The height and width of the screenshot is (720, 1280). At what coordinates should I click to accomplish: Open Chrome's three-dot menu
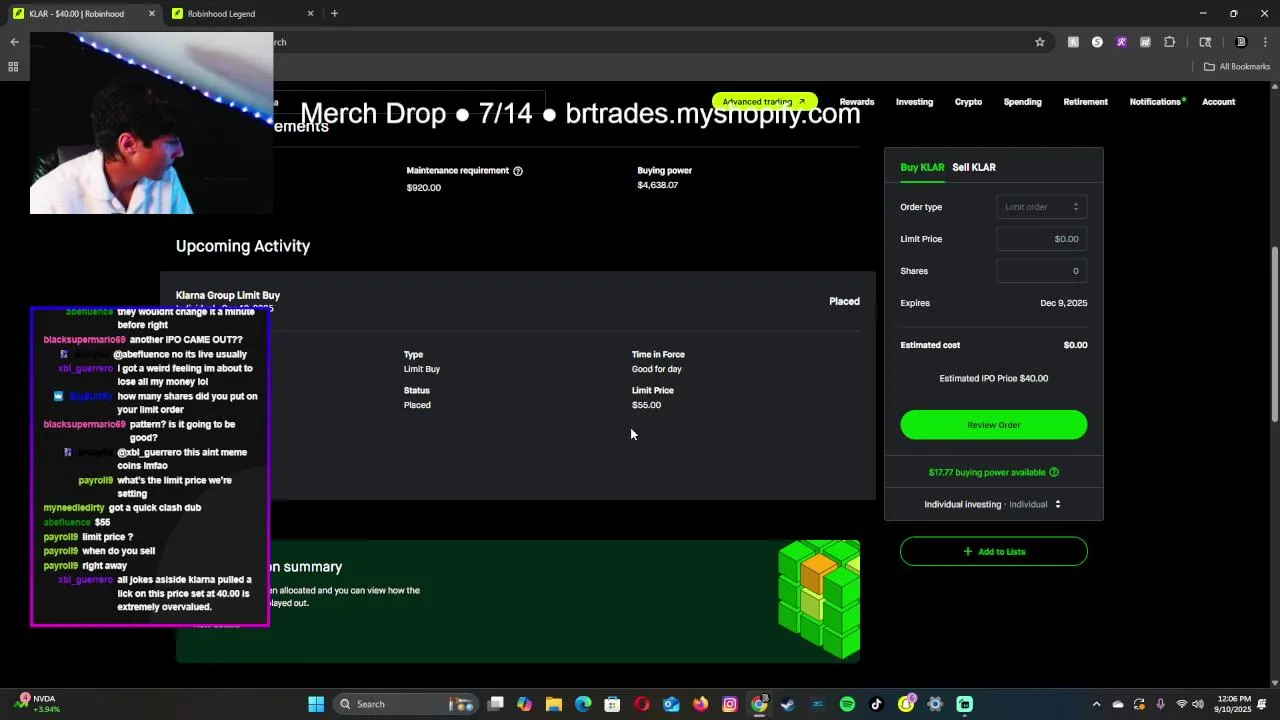tap(1265, 42)
